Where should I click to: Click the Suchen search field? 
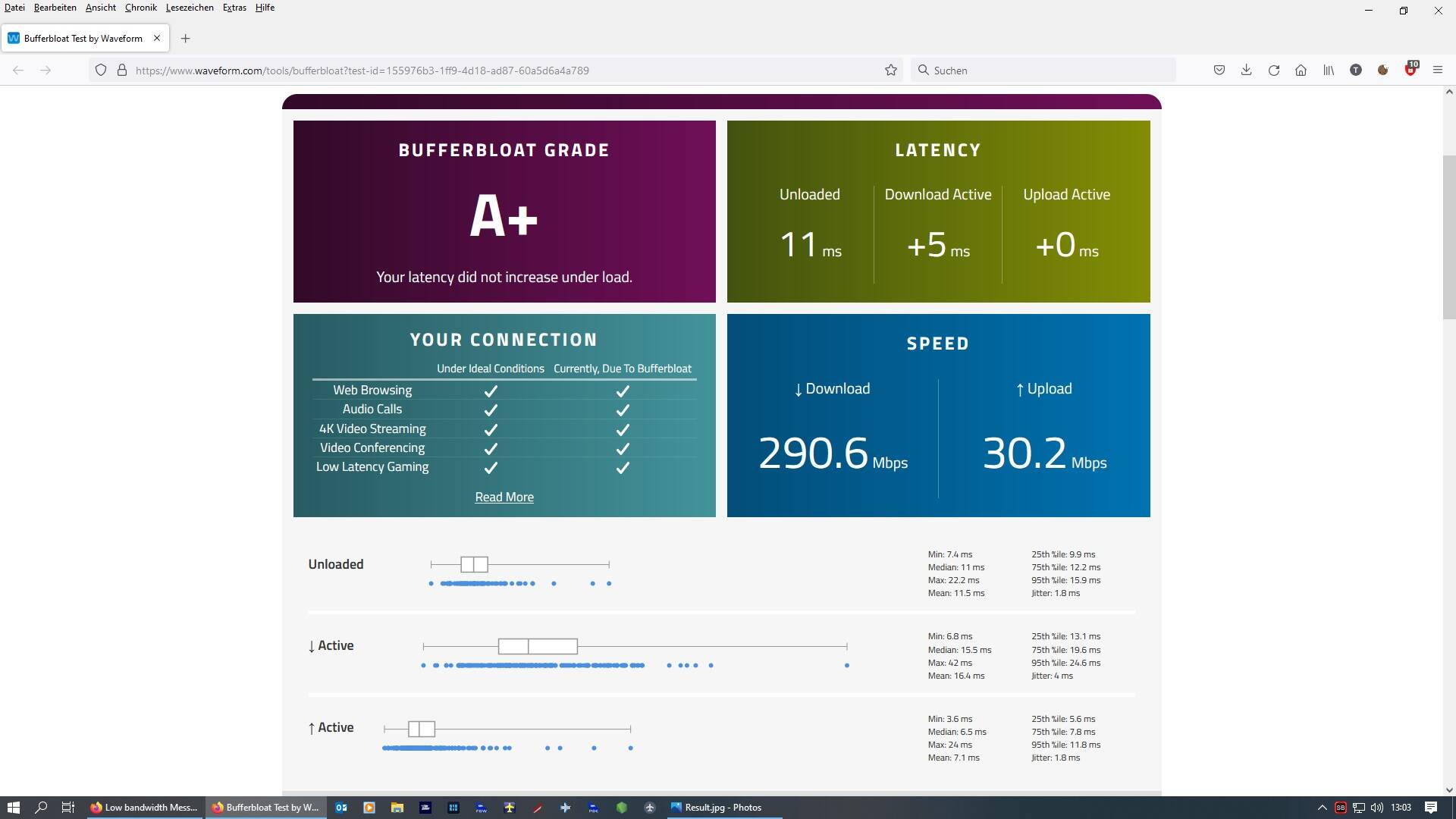[x=1046, y=70]
